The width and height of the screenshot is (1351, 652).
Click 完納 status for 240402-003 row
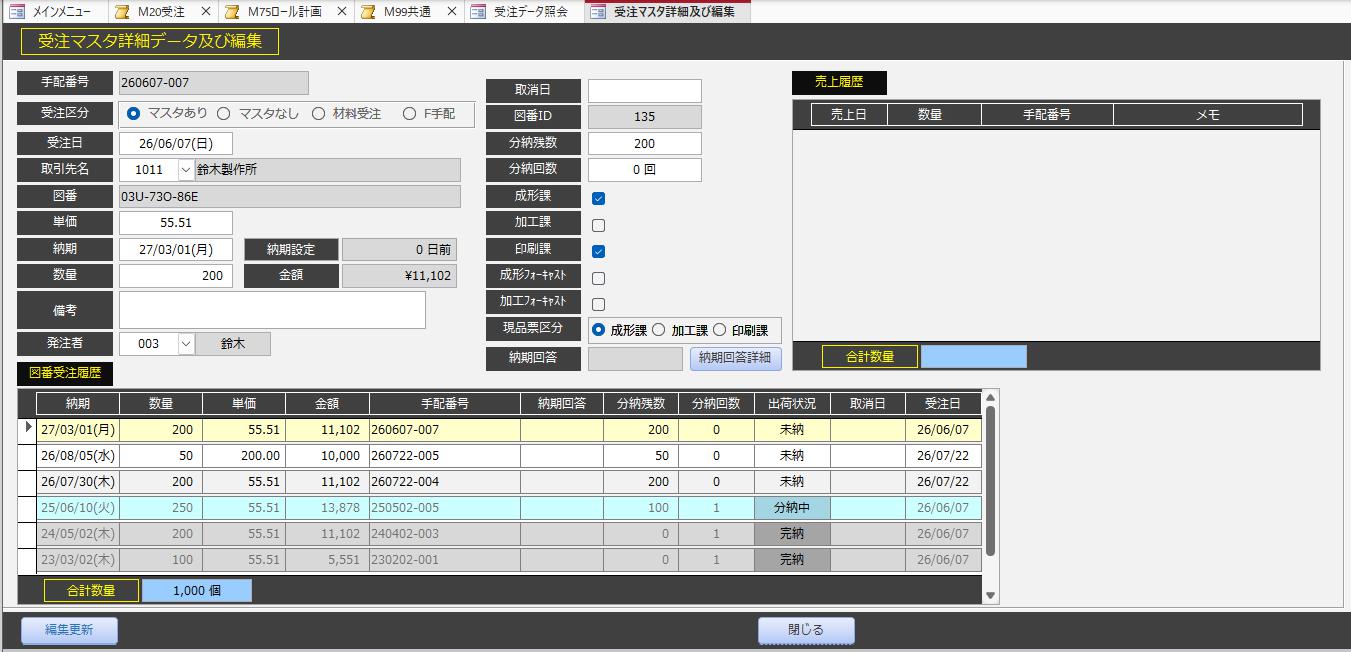(792, 534)
